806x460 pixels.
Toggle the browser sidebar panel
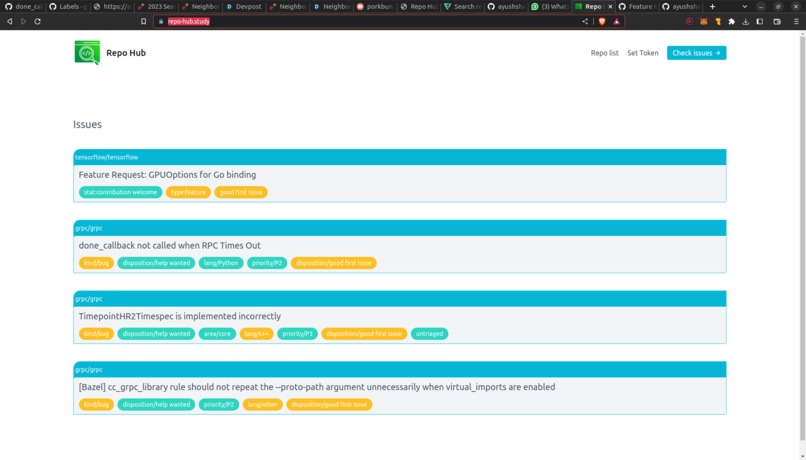tap(760, 22)
